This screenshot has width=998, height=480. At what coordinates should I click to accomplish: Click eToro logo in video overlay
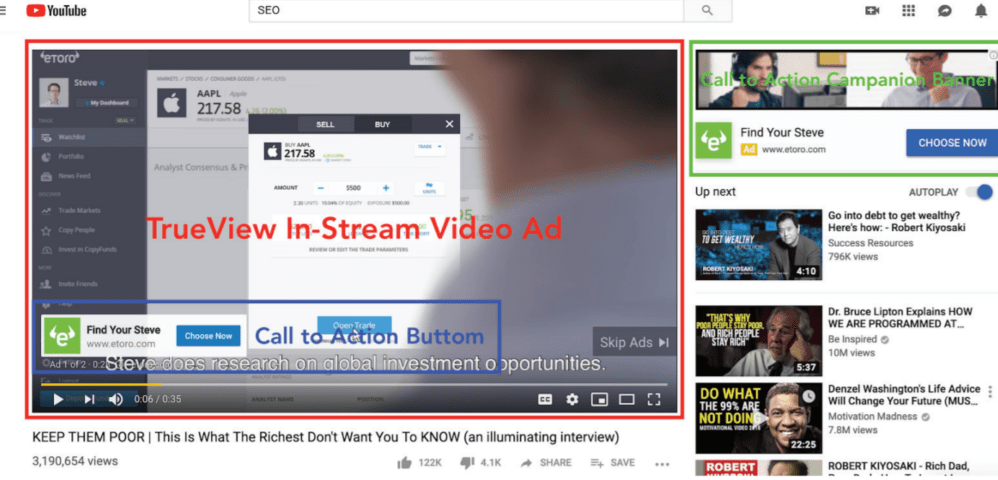tap(62, 336)
